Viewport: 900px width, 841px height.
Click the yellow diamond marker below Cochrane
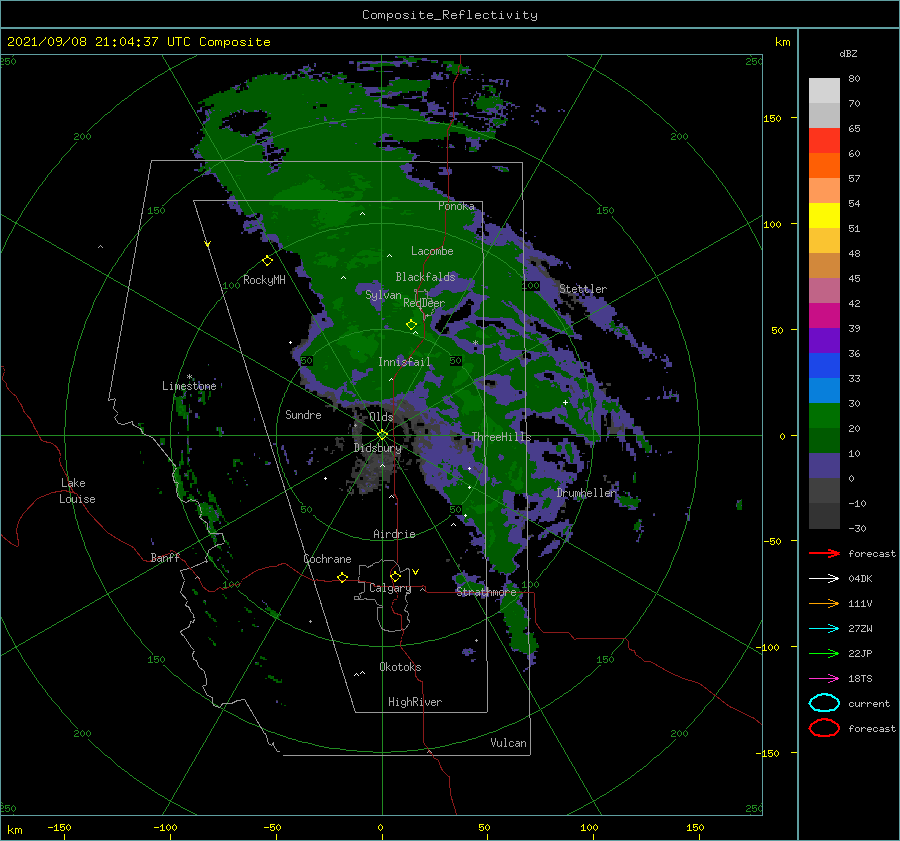(343, 577)
